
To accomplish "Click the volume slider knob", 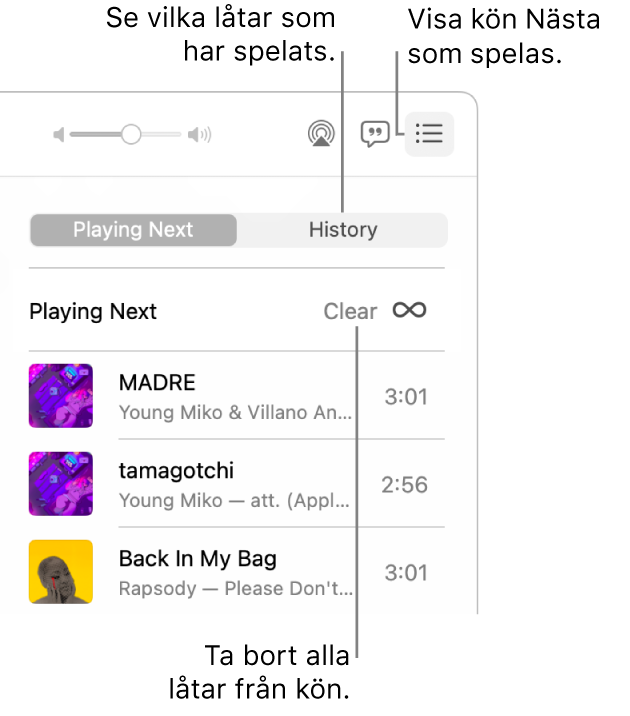I will 130,135.
